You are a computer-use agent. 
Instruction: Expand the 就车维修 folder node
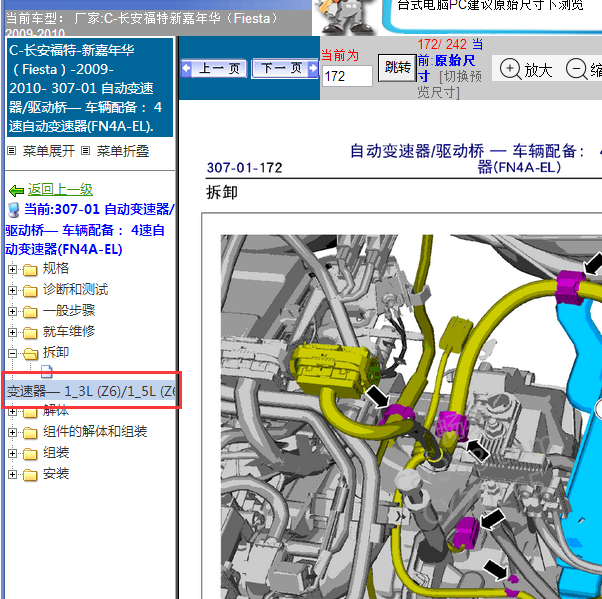[x=12, y=333]
